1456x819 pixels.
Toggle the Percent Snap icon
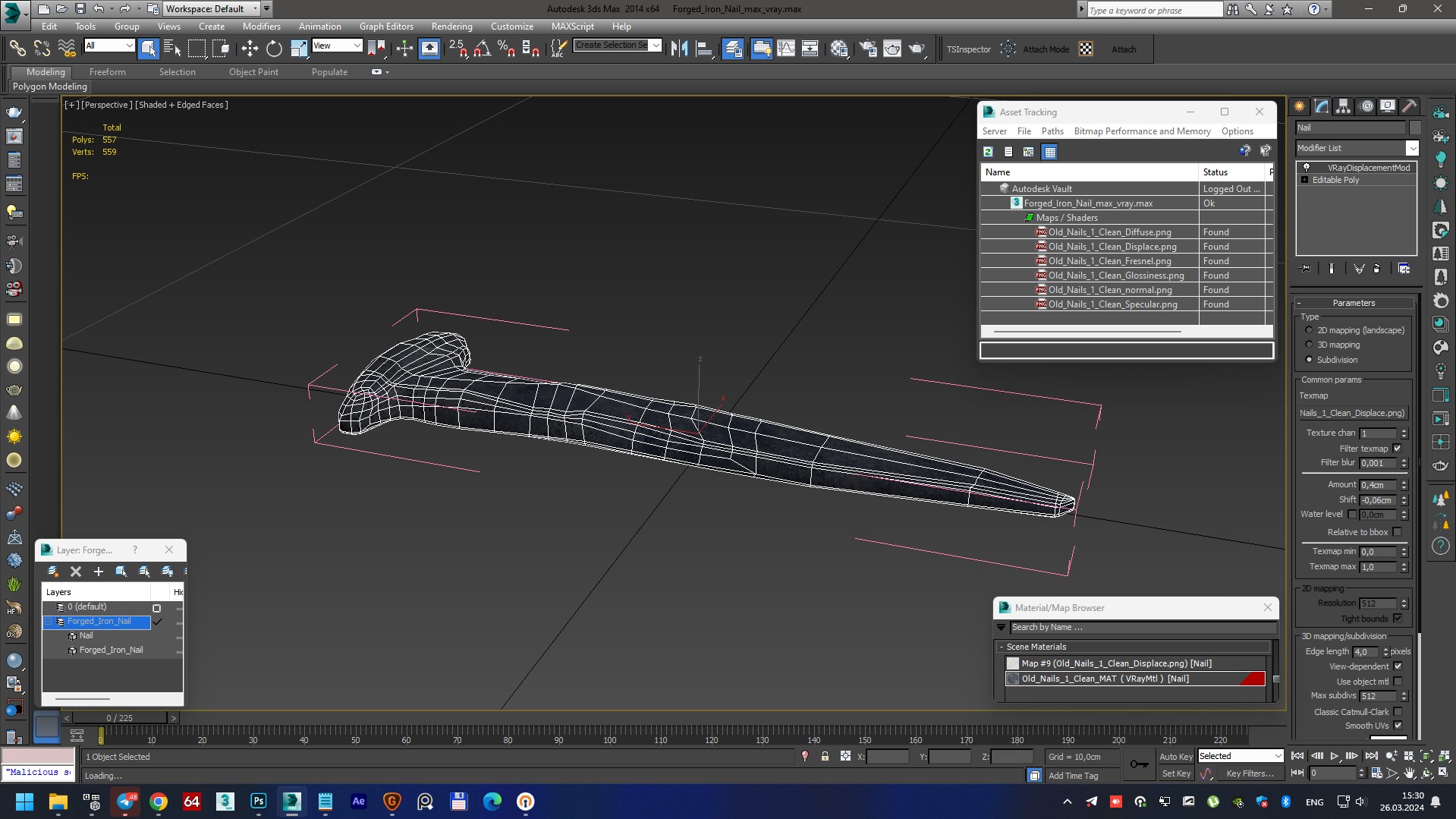(506, 49)
